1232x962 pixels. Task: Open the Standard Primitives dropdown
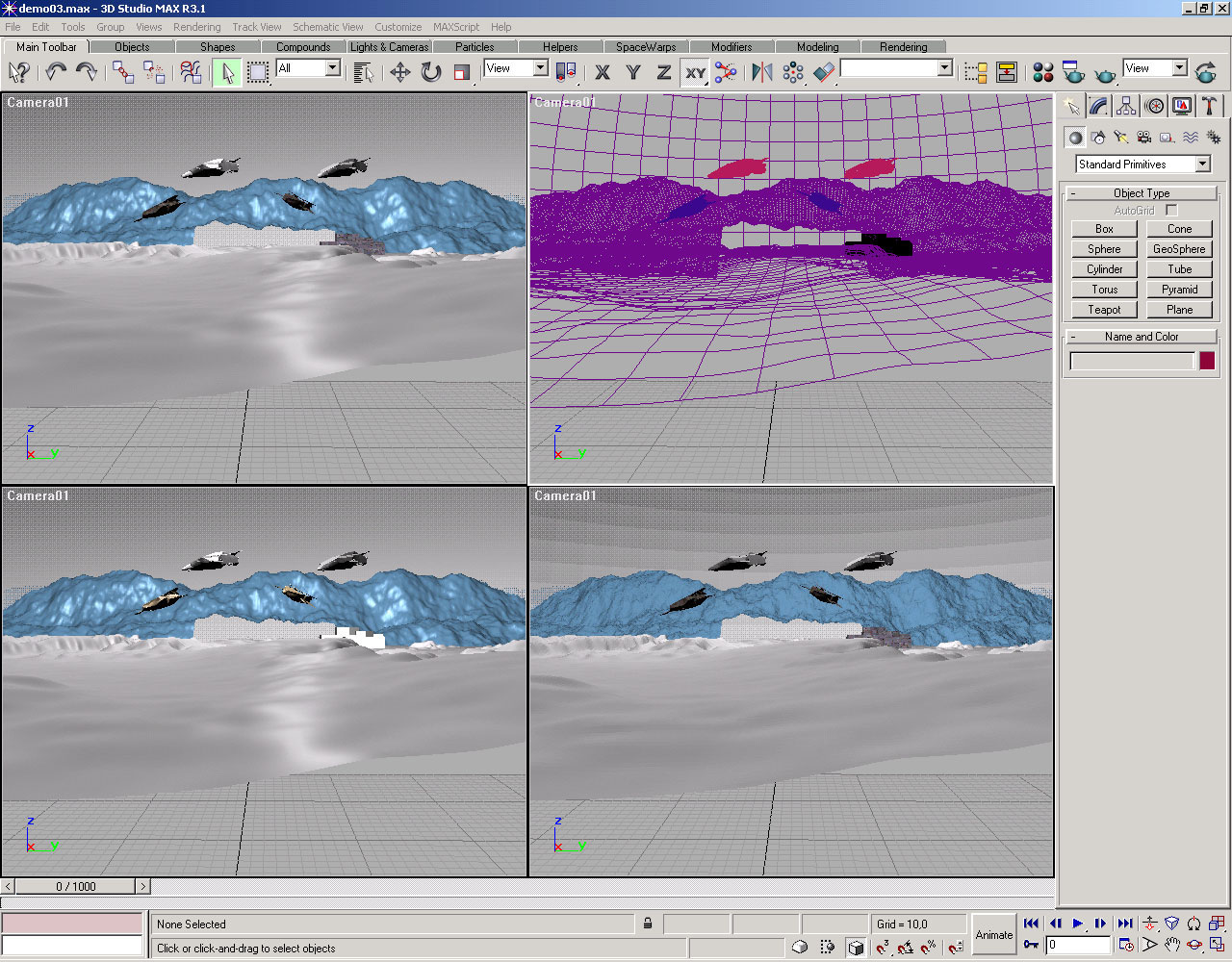1202,165
